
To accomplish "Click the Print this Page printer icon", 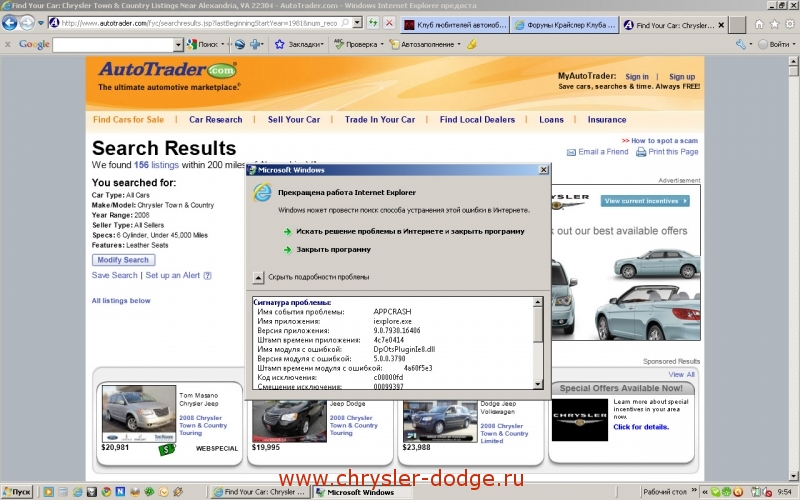I will pos(641,152).
